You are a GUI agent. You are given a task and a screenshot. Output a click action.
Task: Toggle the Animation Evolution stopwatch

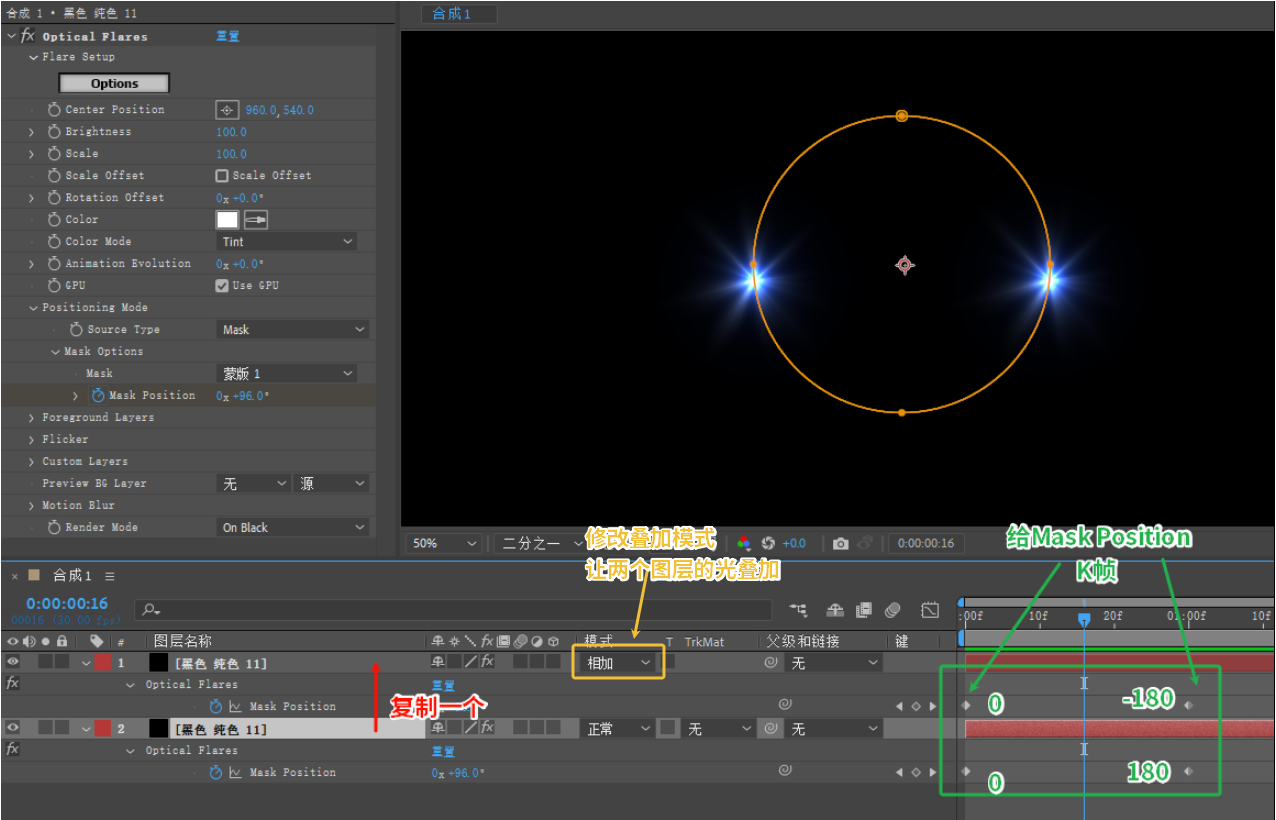(x=54, y=264)
